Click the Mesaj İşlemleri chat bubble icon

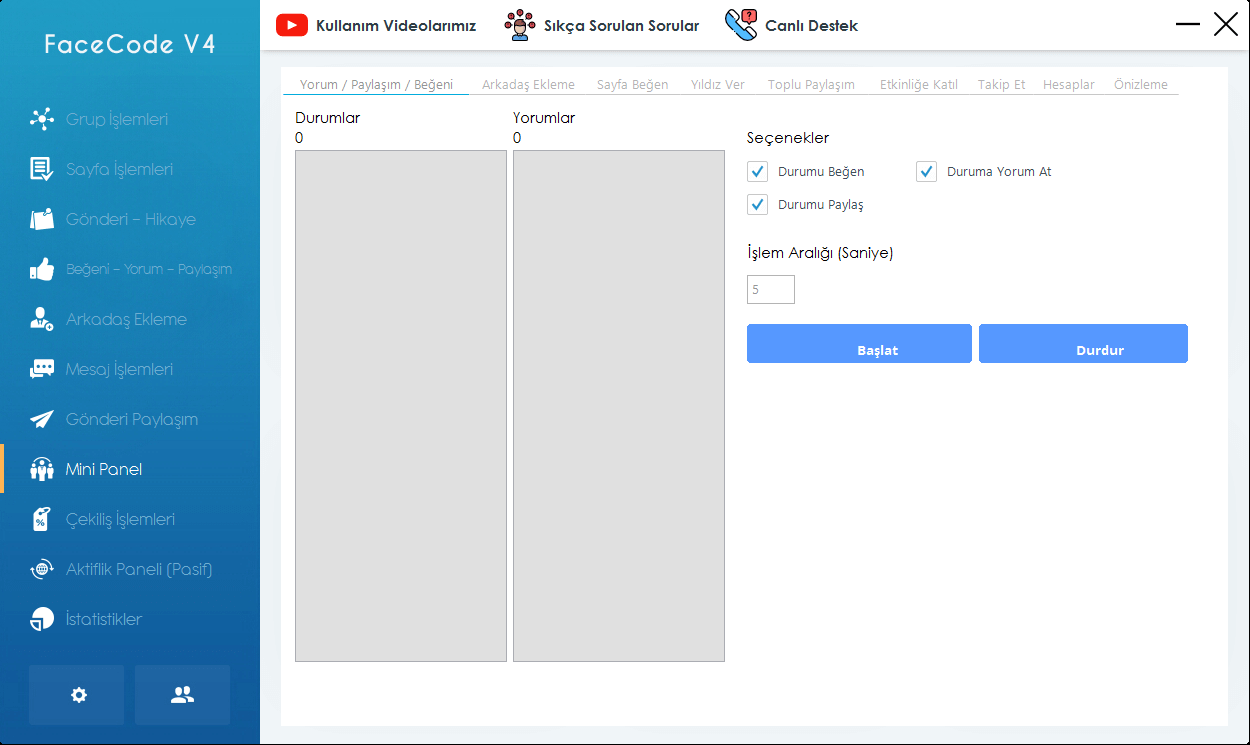tap(42, 369)
